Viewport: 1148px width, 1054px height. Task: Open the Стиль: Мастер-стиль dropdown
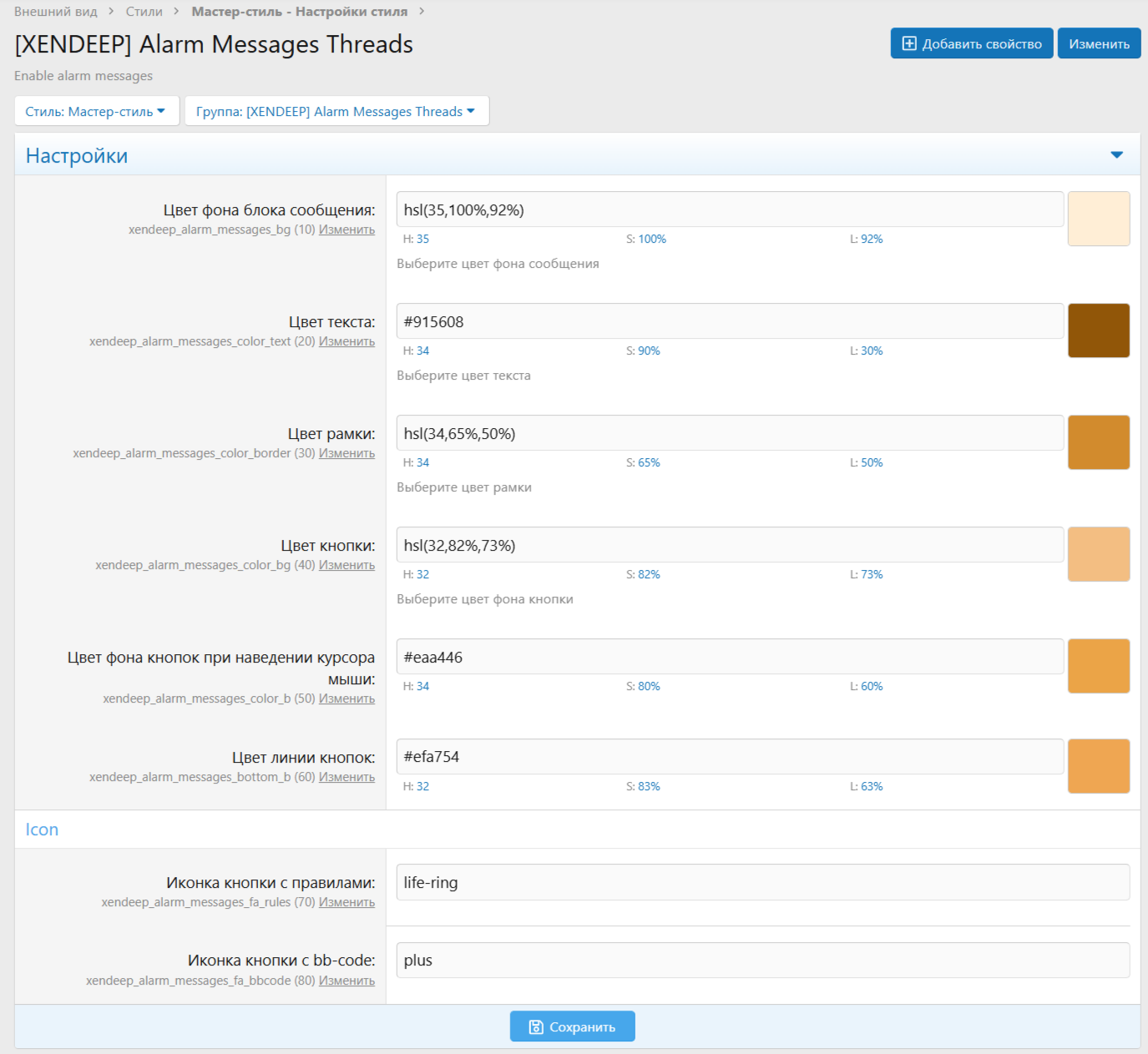pyautogui.click(x=96, y=112)
